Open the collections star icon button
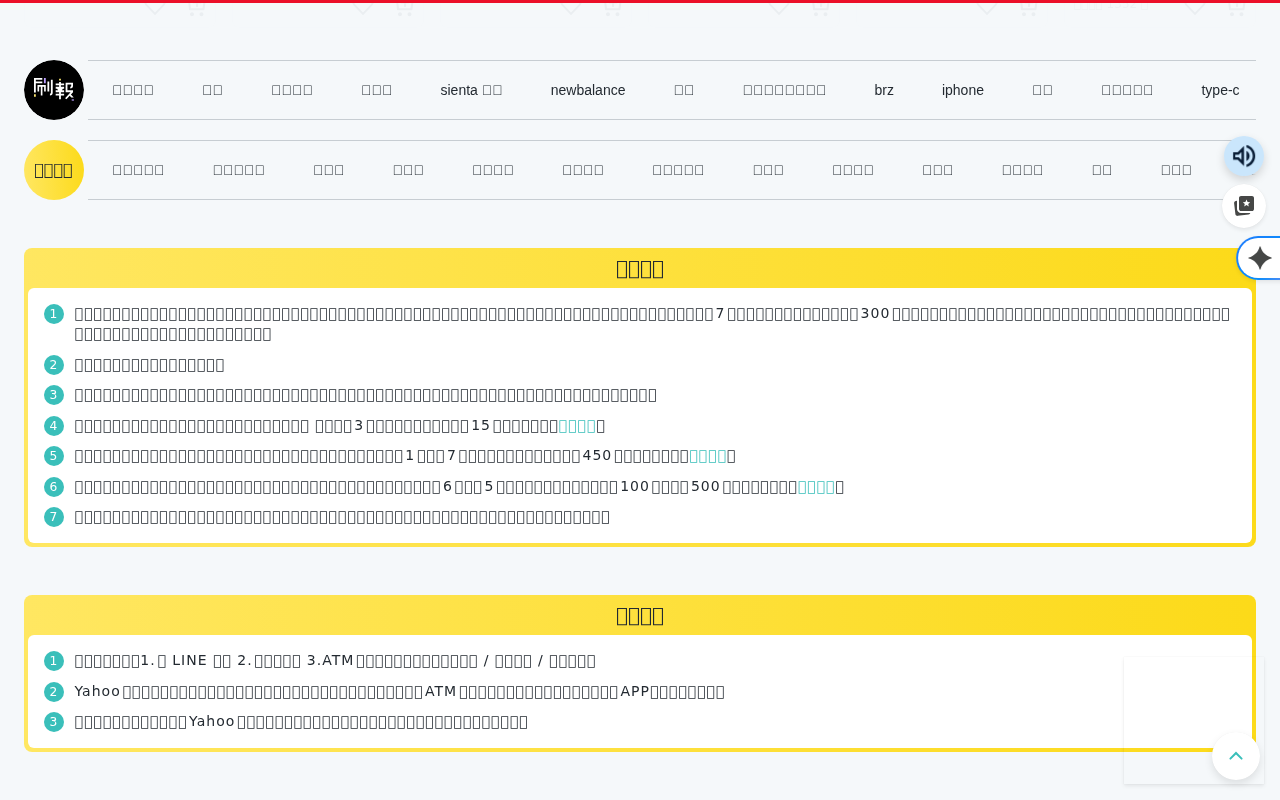Viewport: 1280px width, 800px height. pyautogui.click(x=1244, y=206)
